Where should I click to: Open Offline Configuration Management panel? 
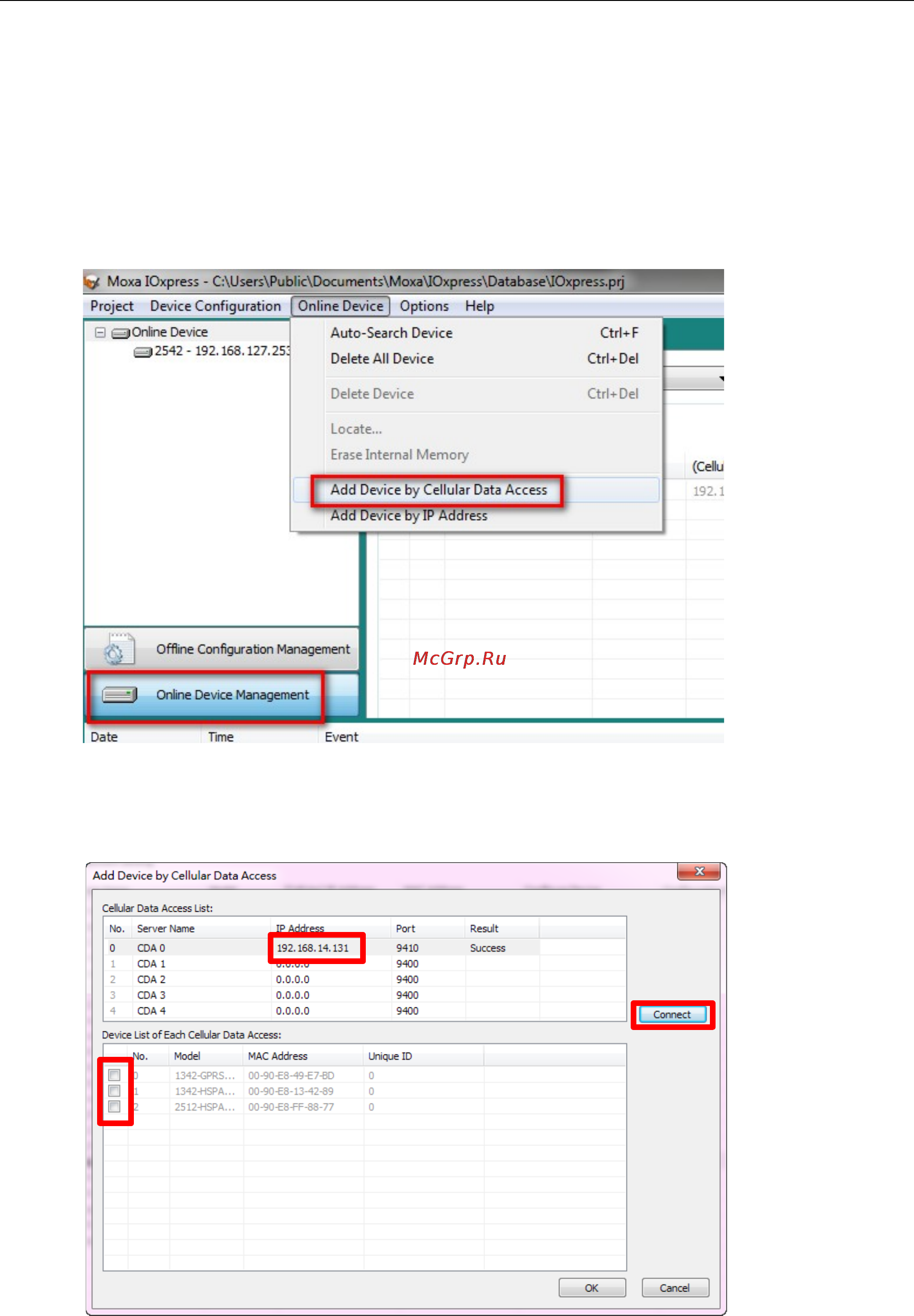(222, 649)
